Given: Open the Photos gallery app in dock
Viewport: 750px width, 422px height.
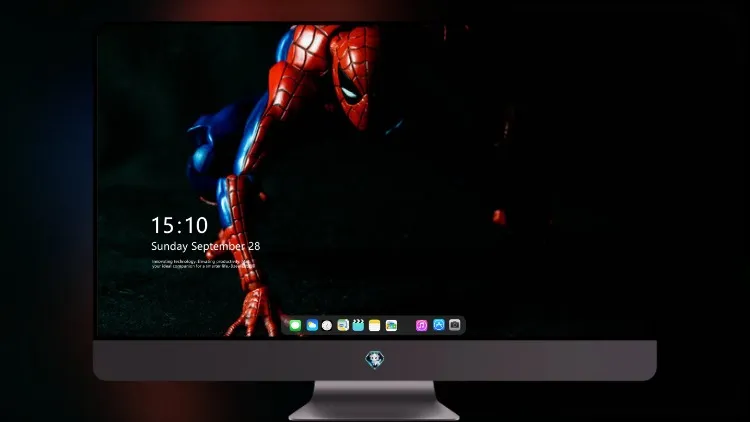Looking at the screenshot, I should tap(391, 325).
